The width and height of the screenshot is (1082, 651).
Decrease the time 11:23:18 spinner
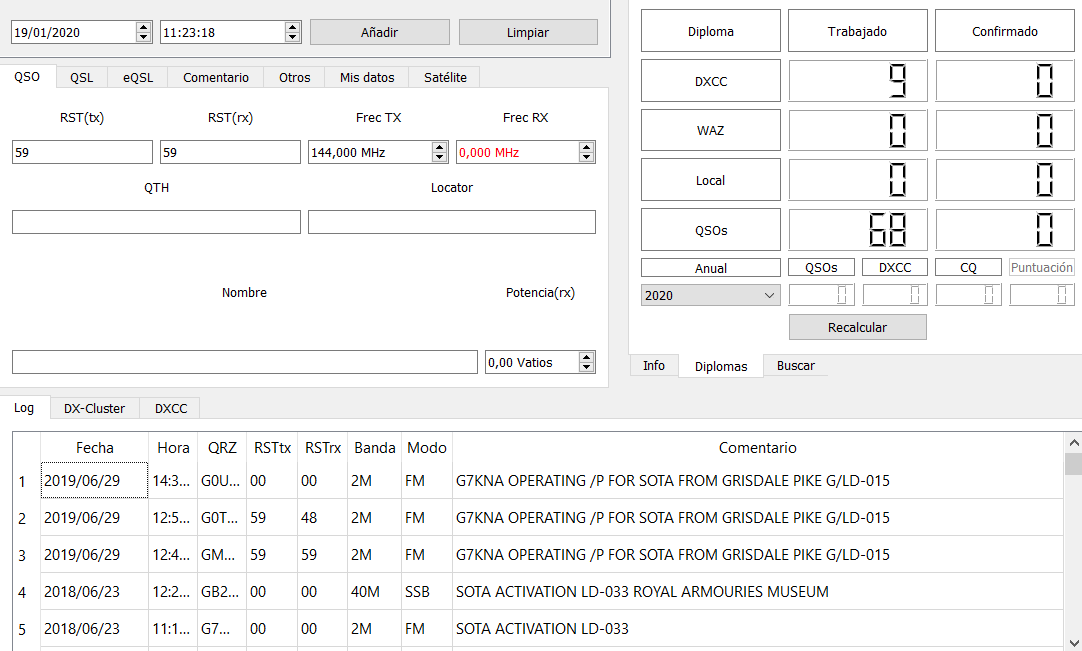293,37
